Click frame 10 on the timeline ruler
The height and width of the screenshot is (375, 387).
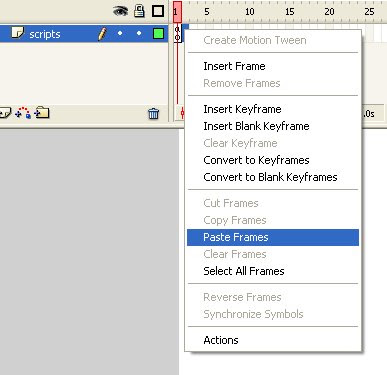[250, 12]
